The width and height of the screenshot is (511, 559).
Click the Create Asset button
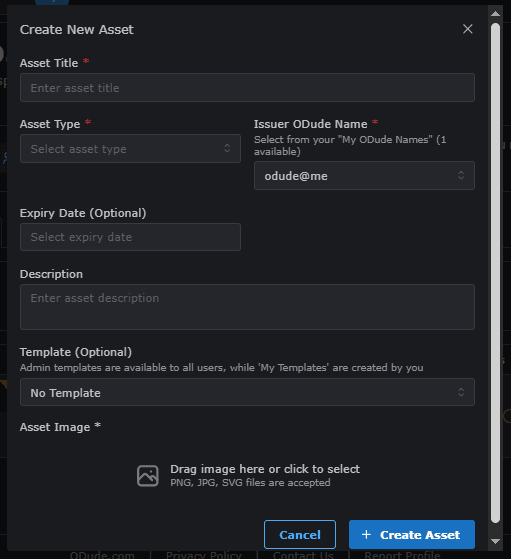pos(412,534)
